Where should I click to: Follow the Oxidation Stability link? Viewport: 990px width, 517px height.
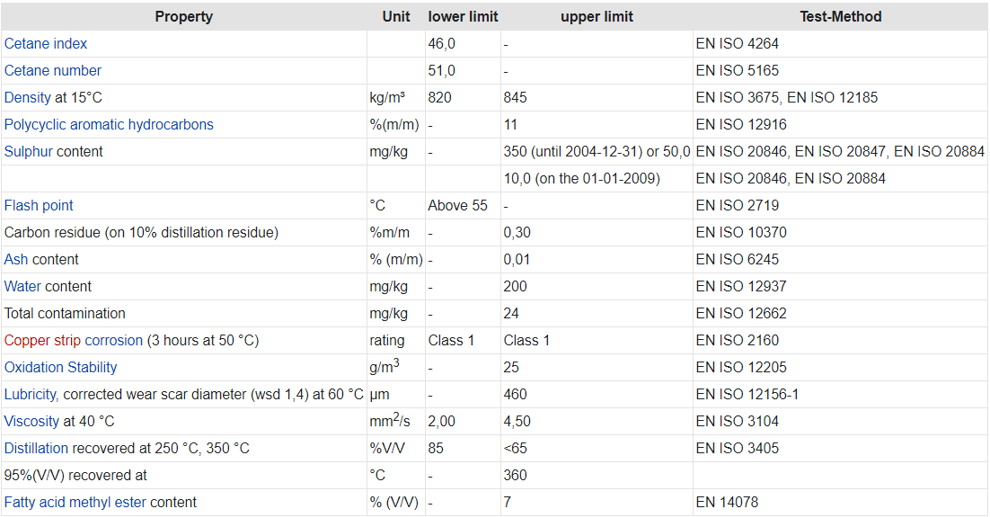coord(61,367)
